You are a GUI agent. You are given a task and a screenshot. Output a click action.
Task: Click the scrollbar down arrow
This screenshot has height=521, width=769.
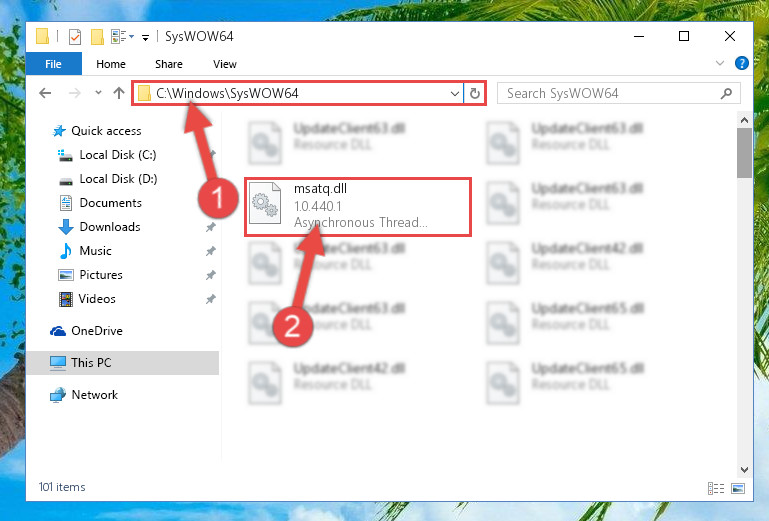744,469
